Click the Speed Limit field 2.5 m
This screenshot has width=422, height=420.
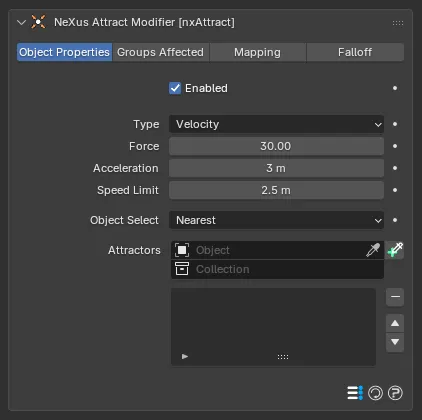276,190
